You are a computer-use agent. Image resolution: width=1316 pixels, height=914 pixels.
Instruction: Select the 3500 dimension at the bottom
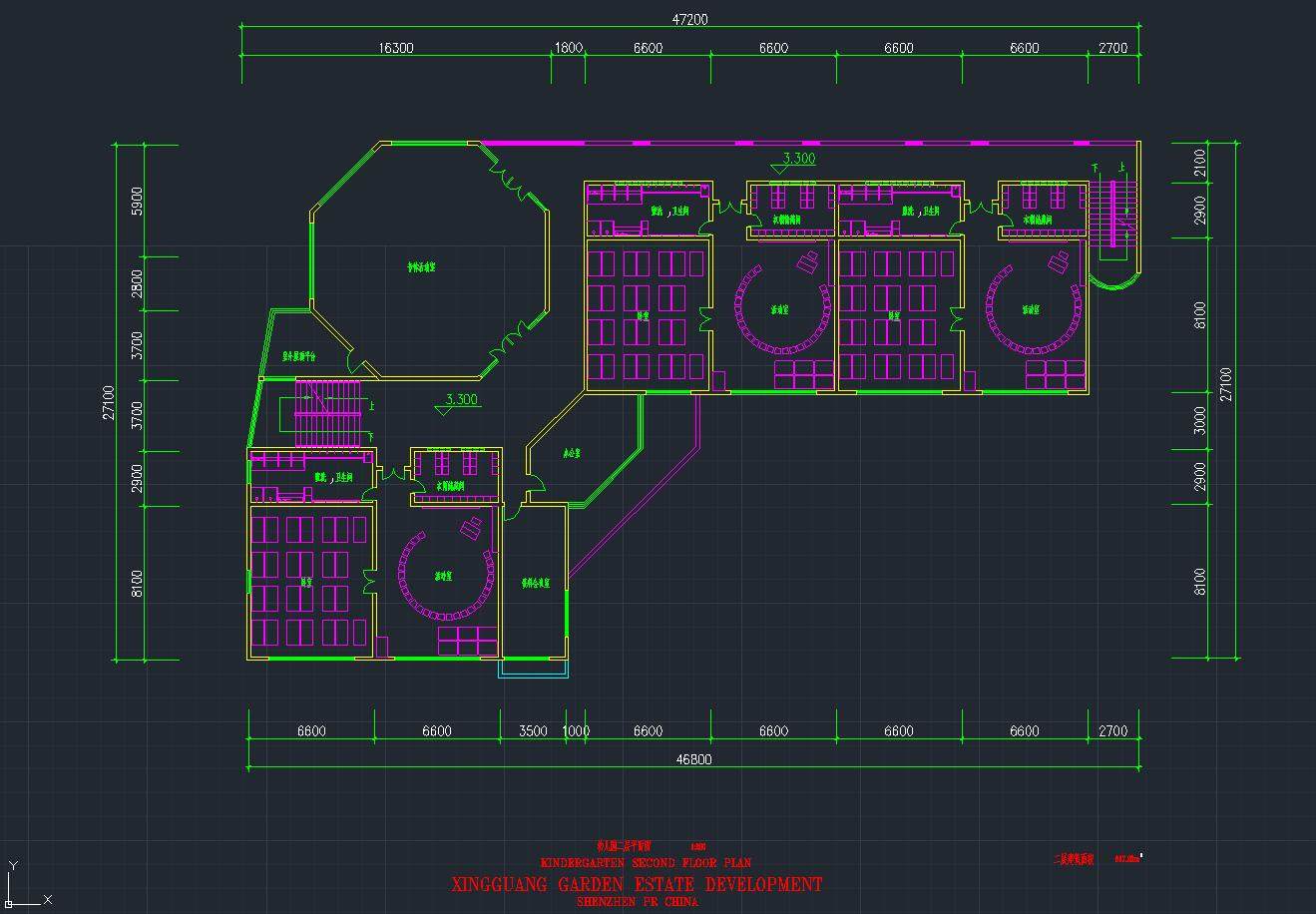(533, 731)
